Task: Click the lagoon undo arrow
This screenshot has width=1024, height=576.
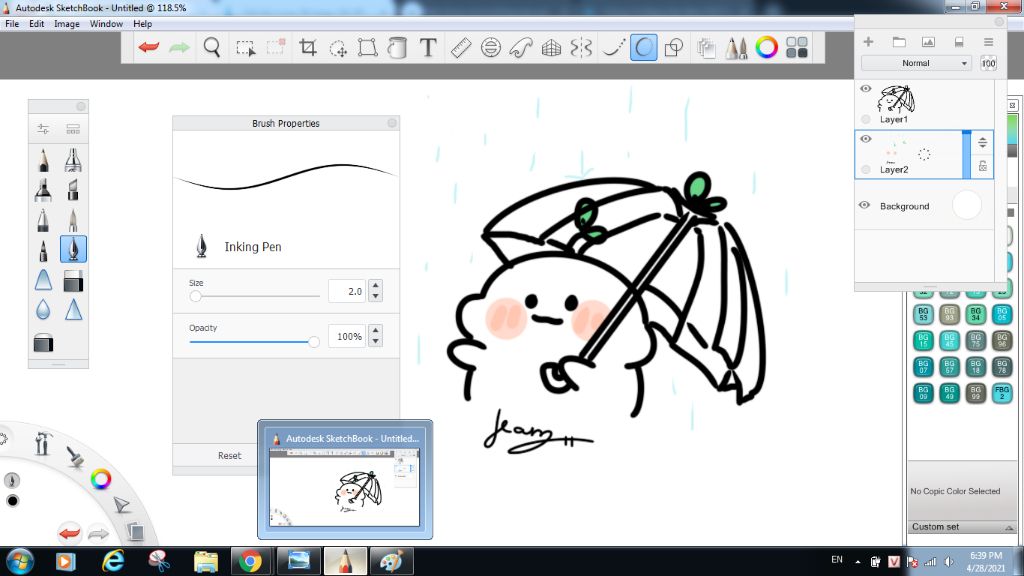Action: coord(69,534)
